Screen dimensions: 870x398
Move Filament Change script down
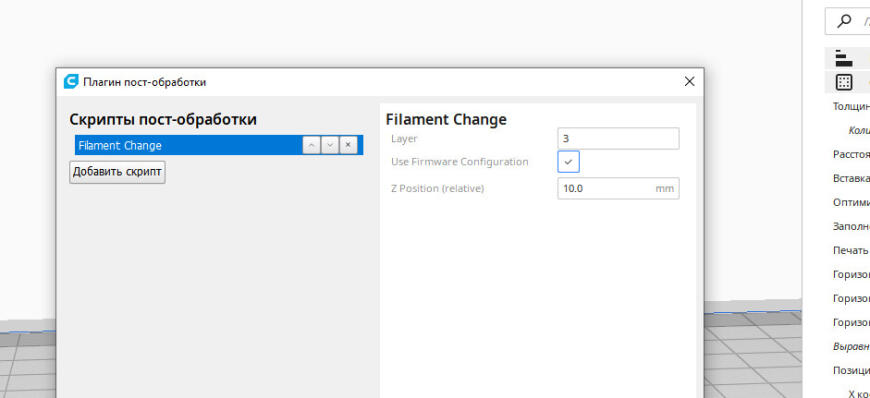[330, 145]
